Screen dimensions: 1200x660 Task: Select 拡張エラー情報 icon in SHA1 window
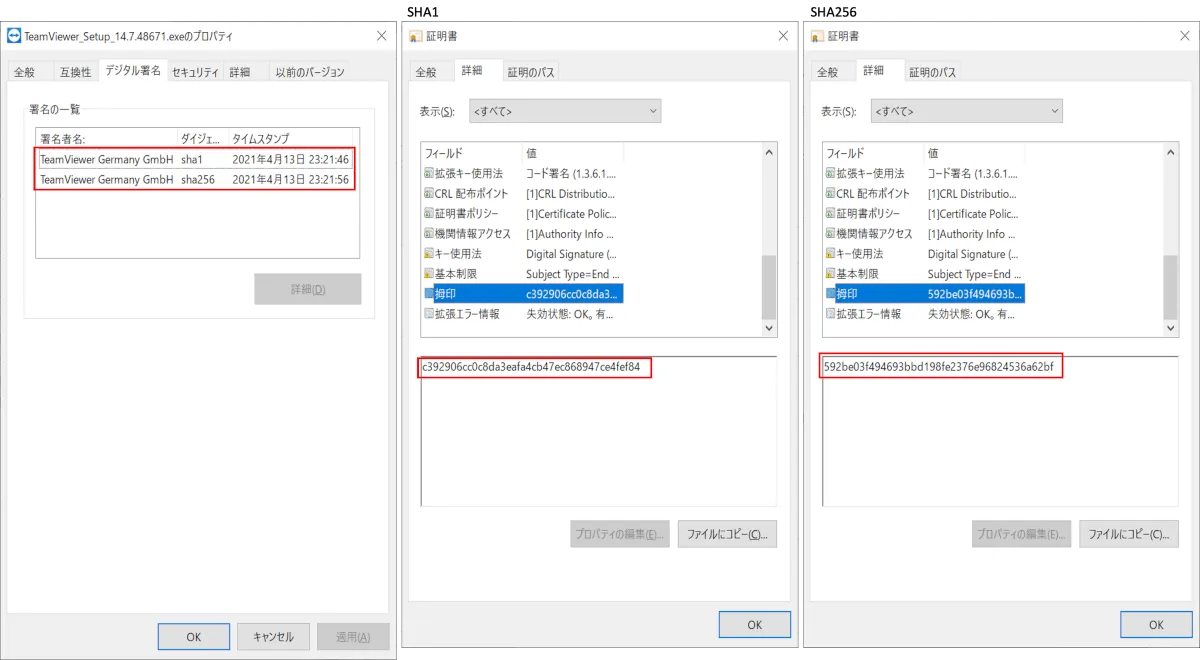click(x=429, y=314)
